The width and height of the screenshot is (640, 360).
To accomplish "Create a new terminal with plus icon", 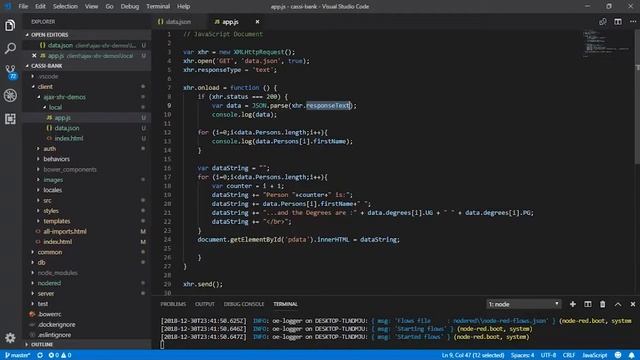I will tap(573, 304).
